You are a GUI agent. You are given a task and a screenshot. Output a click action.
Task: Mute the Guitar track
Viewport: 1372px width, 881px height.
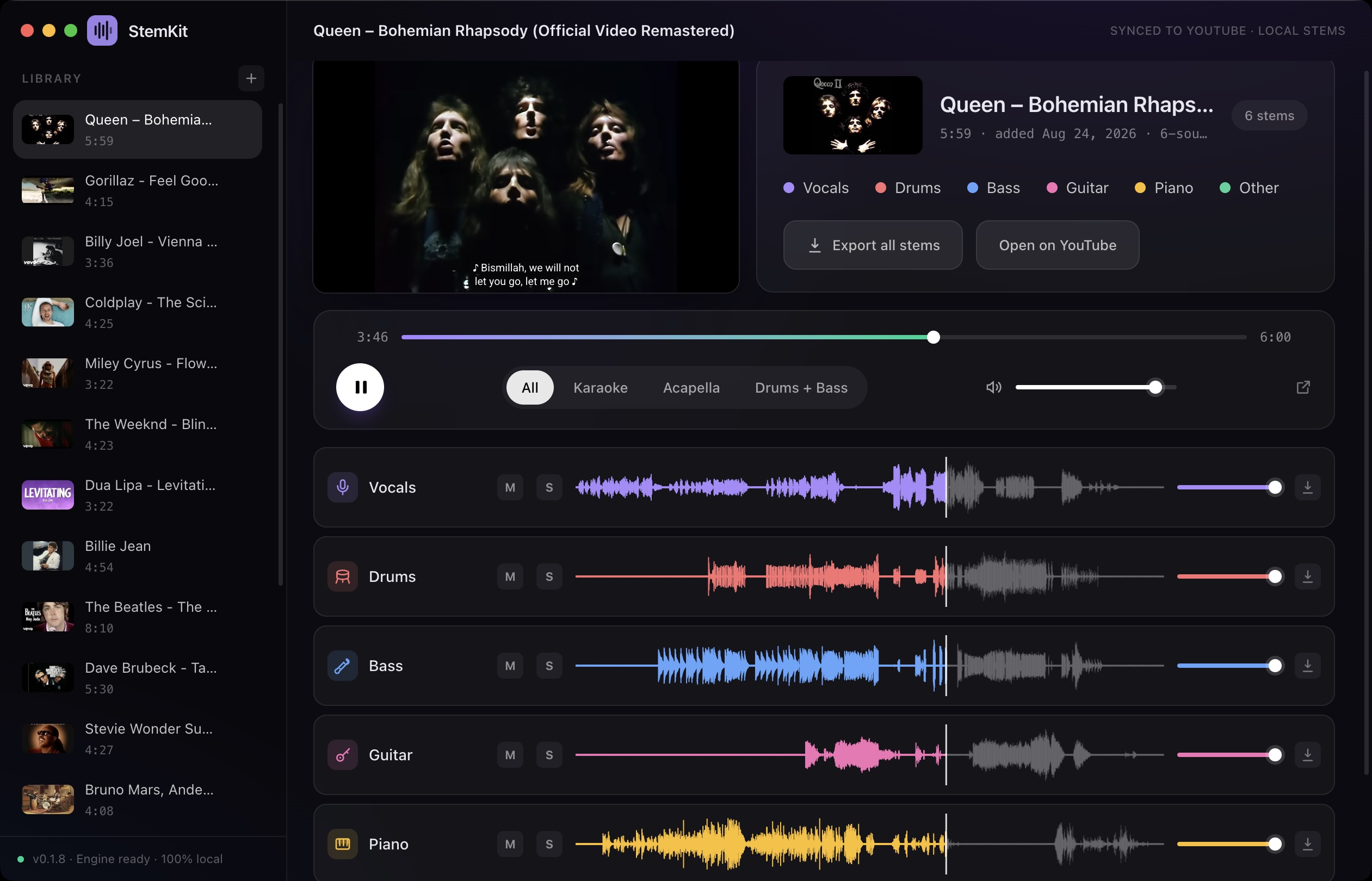[x=510, y=755]
